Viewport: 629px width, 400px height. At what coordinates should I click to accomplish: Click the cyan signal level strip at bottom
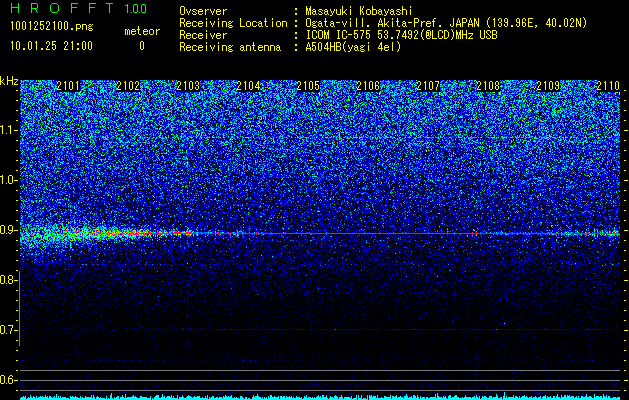pyautogui.click(x=320, y=397)
